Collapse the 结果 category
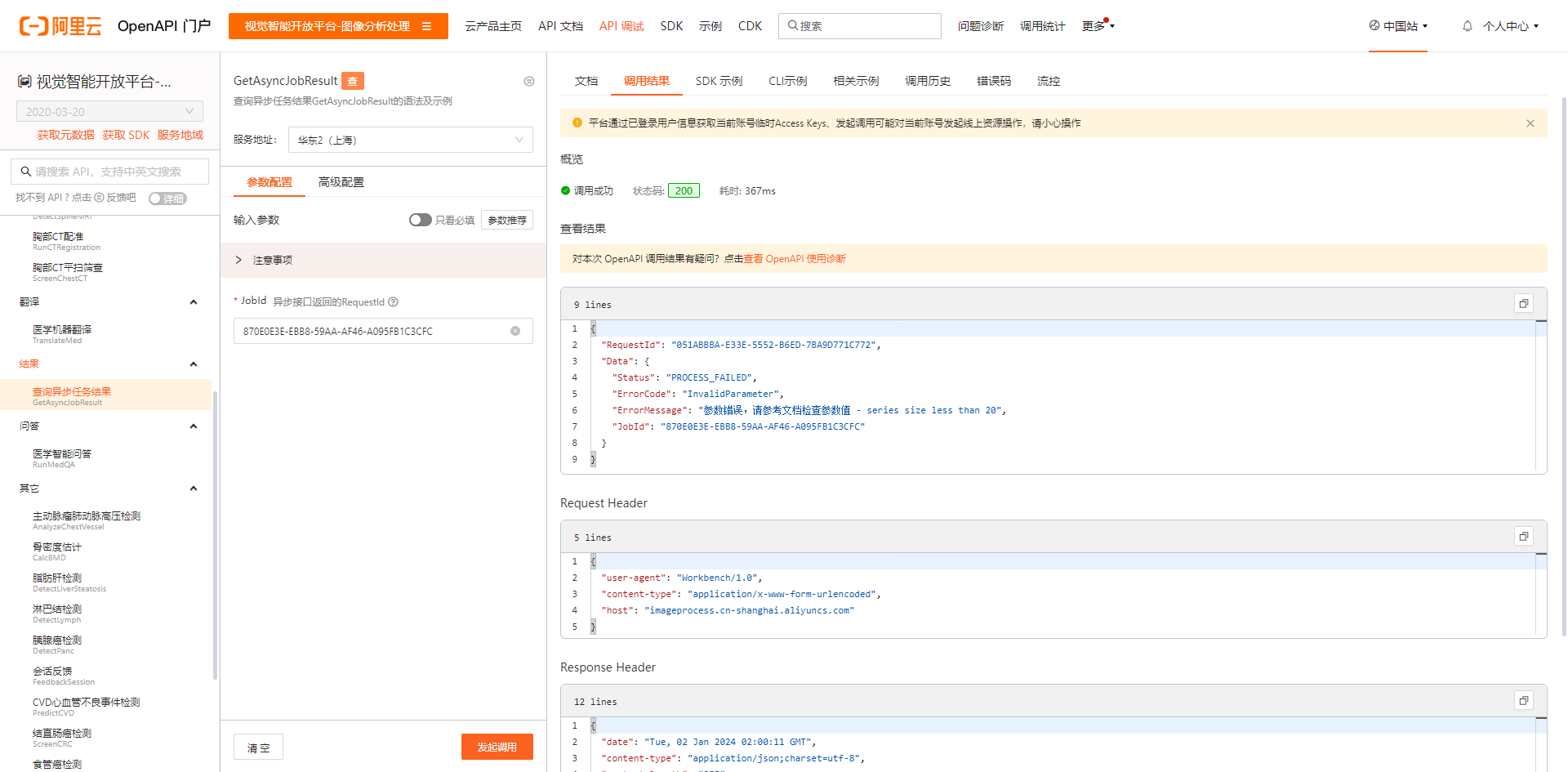Screen dimensions: 1568x772 click(x=194, y=364)
